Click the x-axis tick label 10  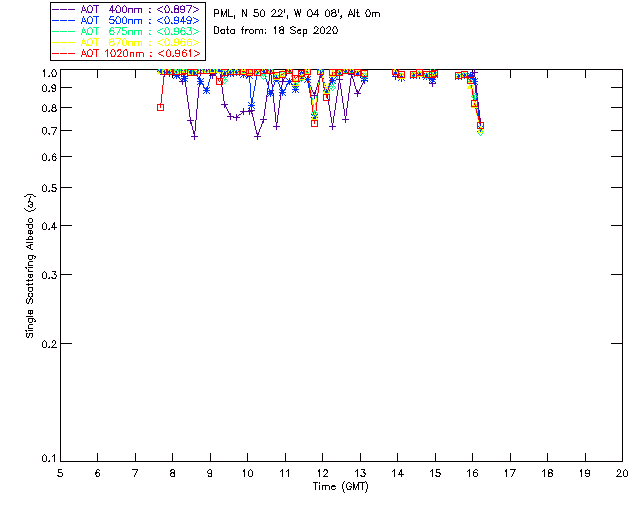(247, 473)
